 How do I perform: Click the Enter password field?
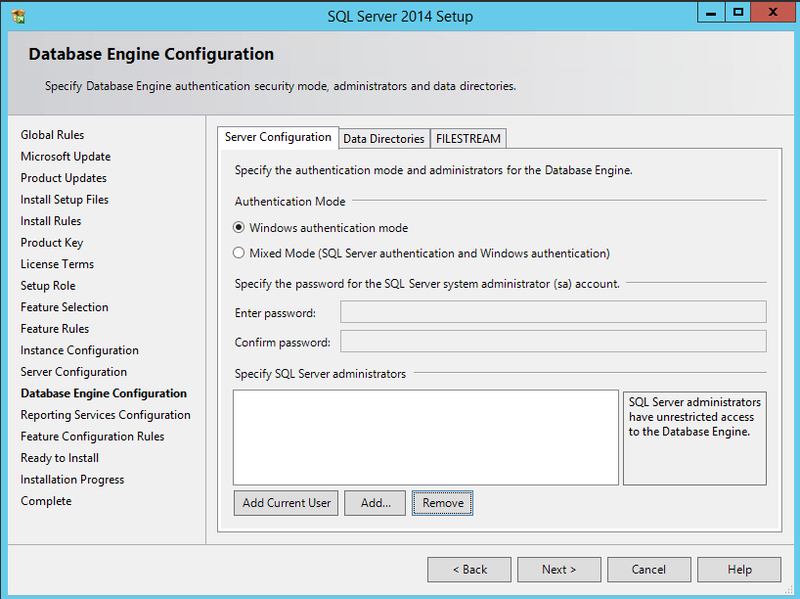(x=552, y=313)
